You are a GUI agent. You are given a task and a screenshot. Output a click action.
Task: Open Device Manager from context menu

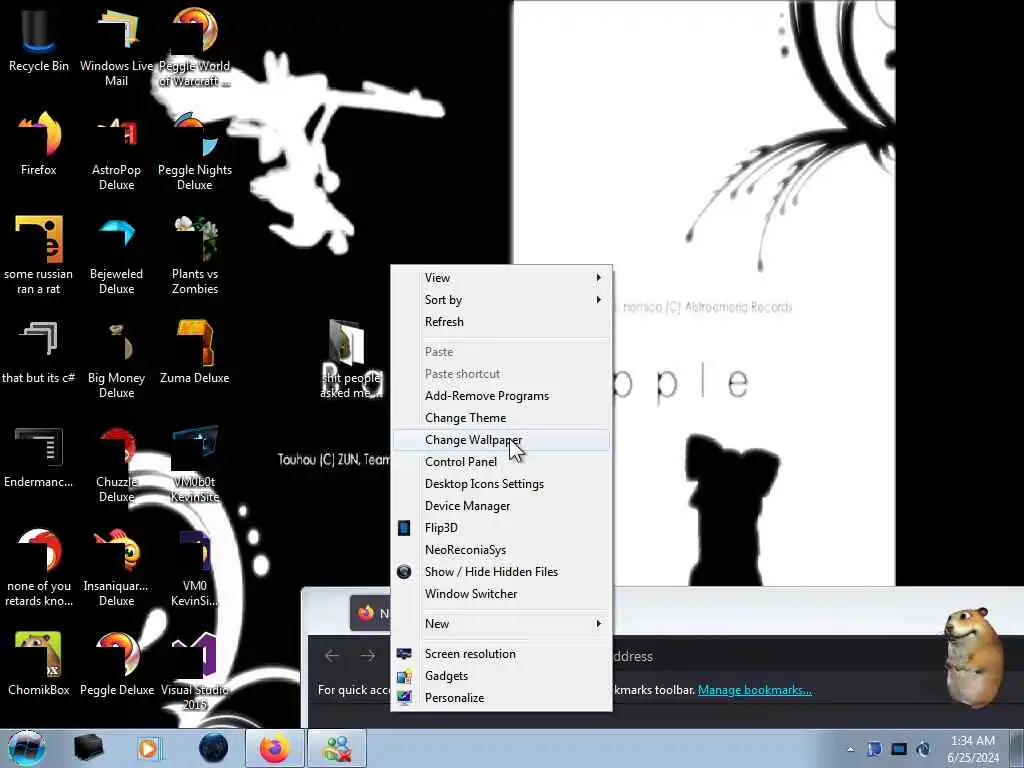(x=502, y=506)
